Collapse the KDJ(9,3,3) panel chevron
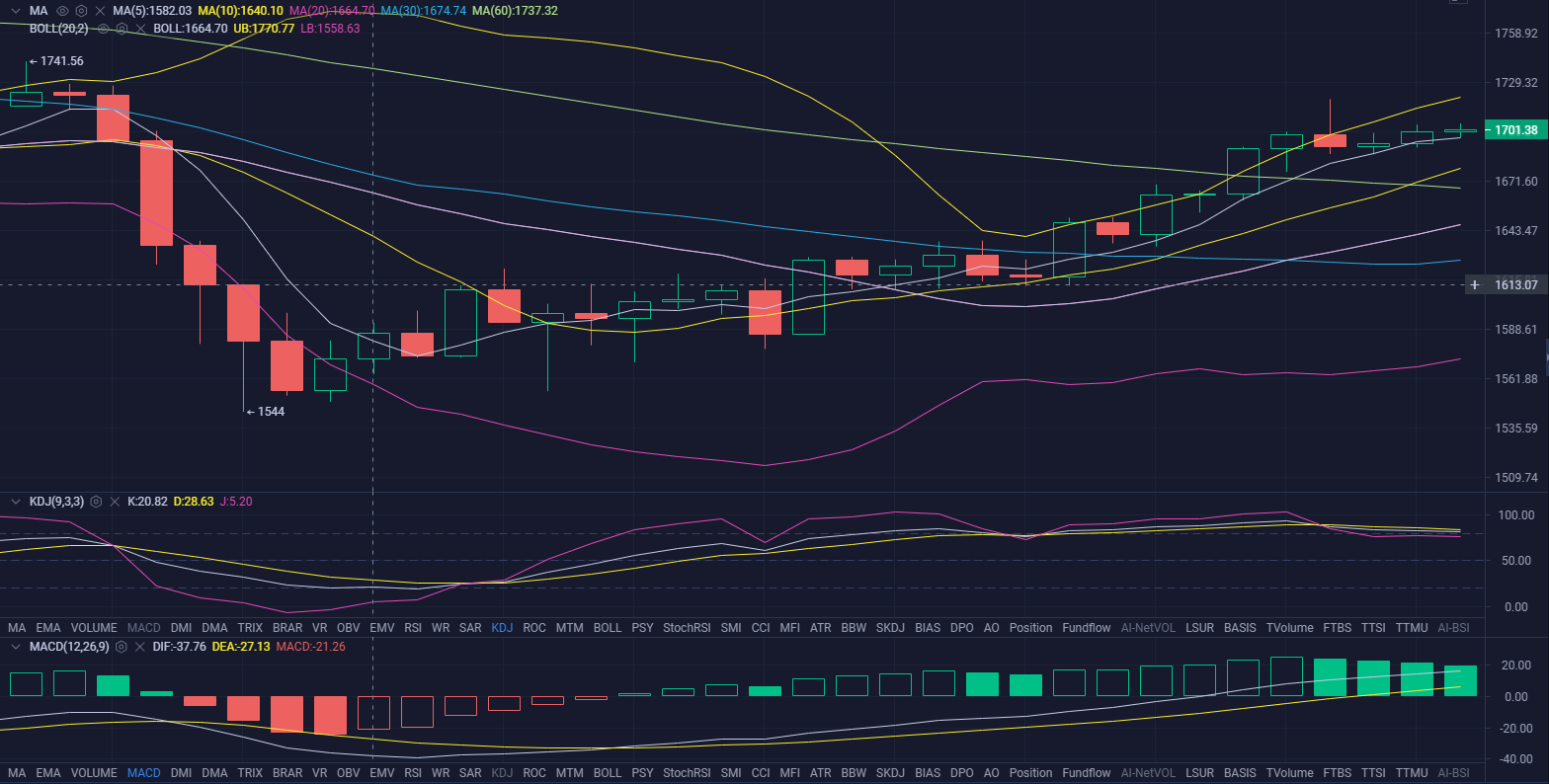Screen dimensions: 1549x784 point(15,502)
